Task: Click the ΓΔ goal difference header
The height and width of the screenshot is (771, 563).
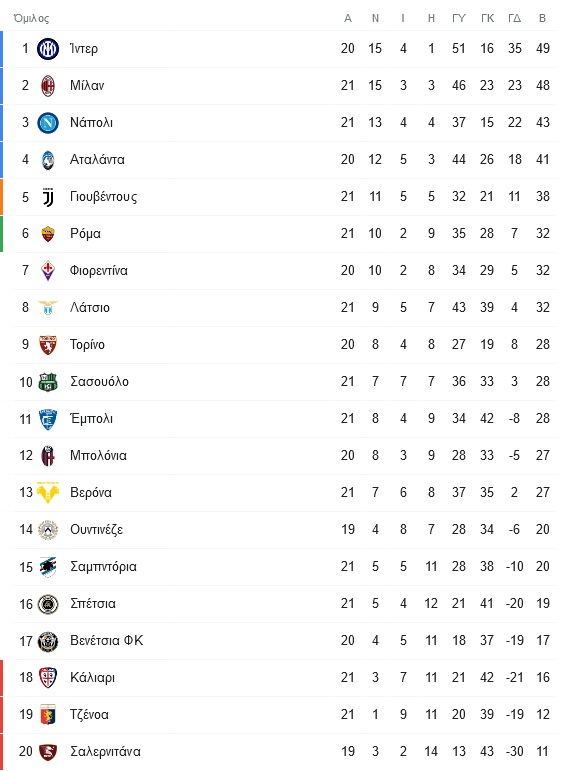Action: pos(514,18)
